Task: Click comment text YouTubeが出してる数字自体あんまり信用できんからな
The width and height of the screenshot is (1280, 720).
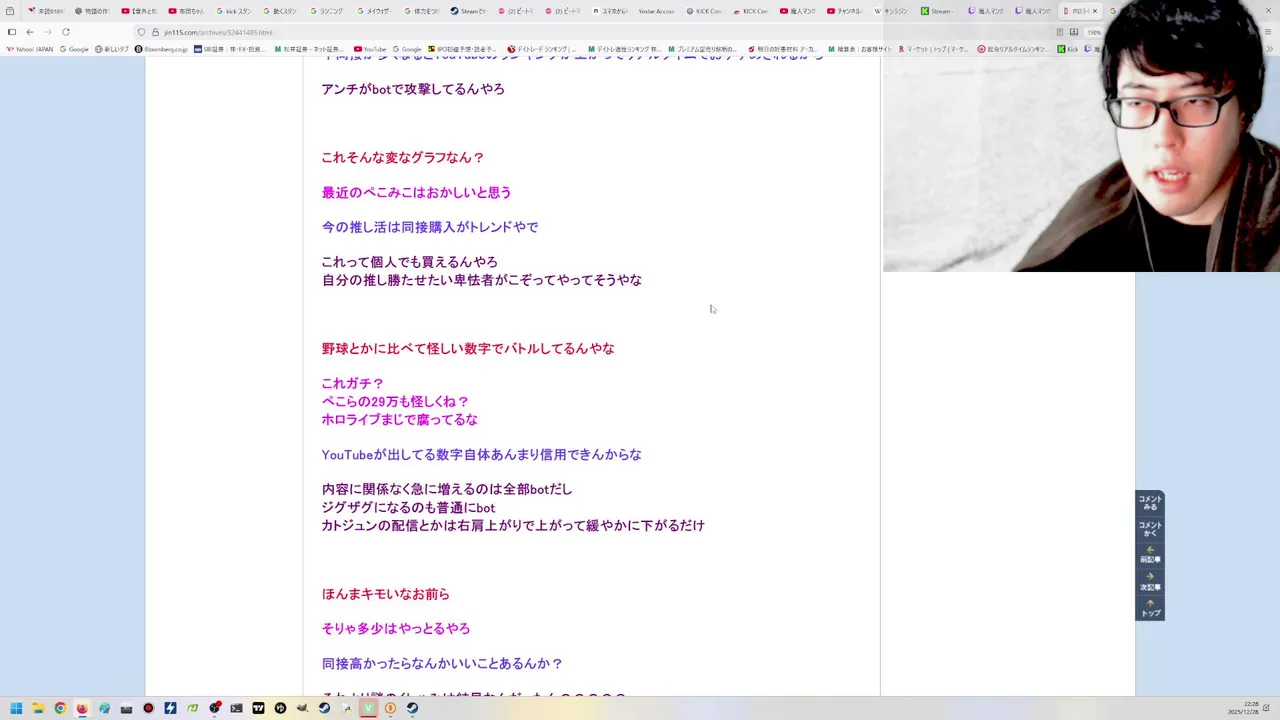Action: tap(482, 454)
